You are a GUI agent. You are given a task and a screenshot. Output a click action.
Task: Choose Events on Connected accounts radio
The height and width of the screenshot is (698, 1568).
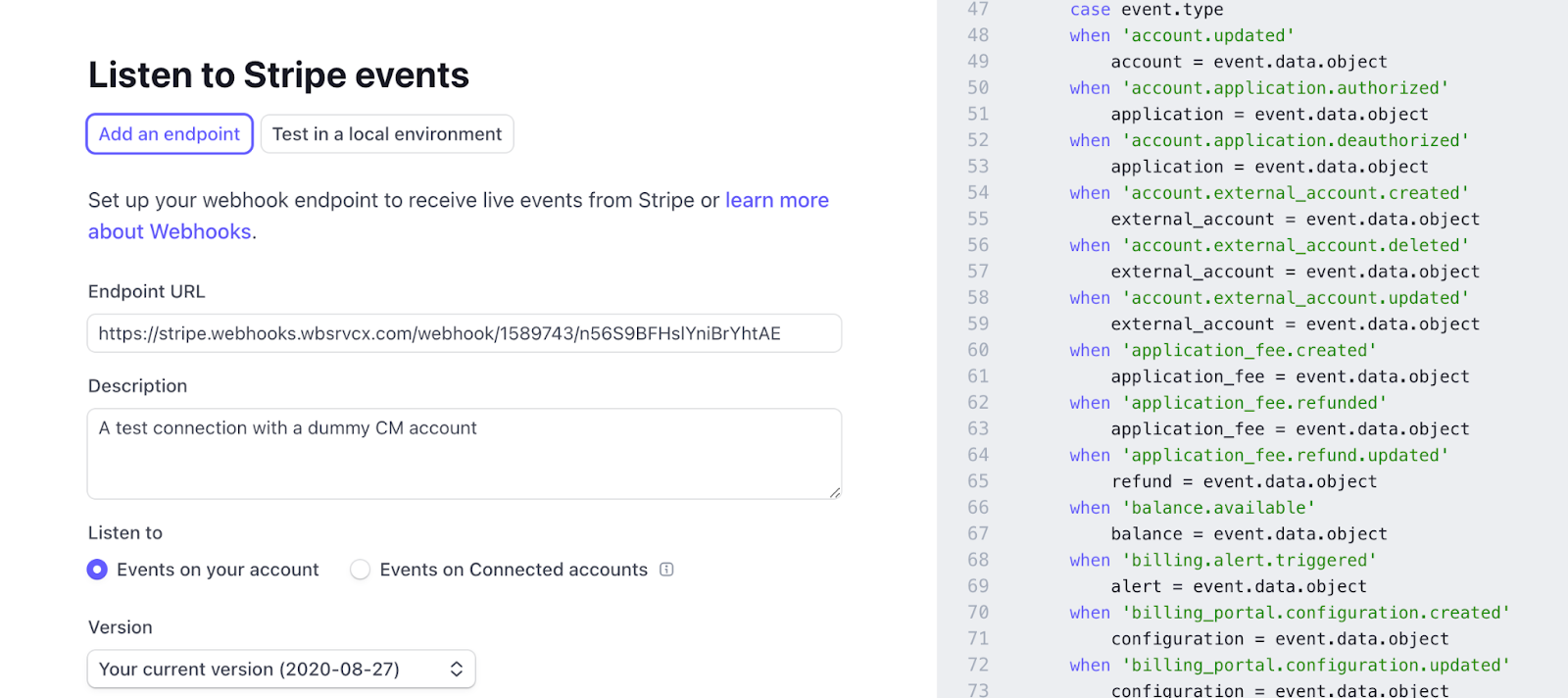pos(361,570)
